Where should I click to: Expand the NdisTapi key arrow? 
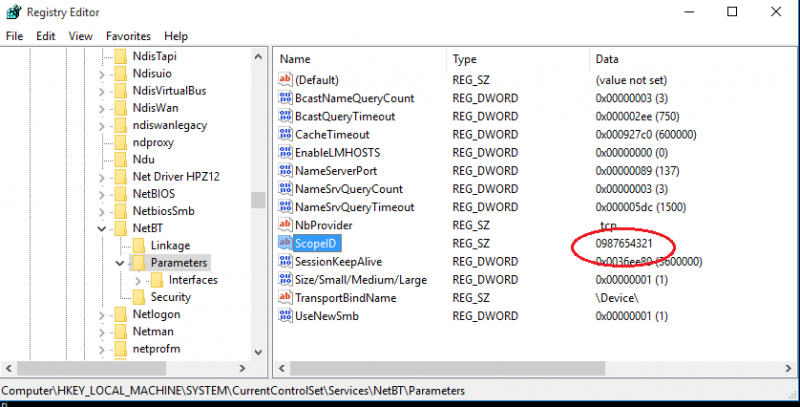(103, 56)
